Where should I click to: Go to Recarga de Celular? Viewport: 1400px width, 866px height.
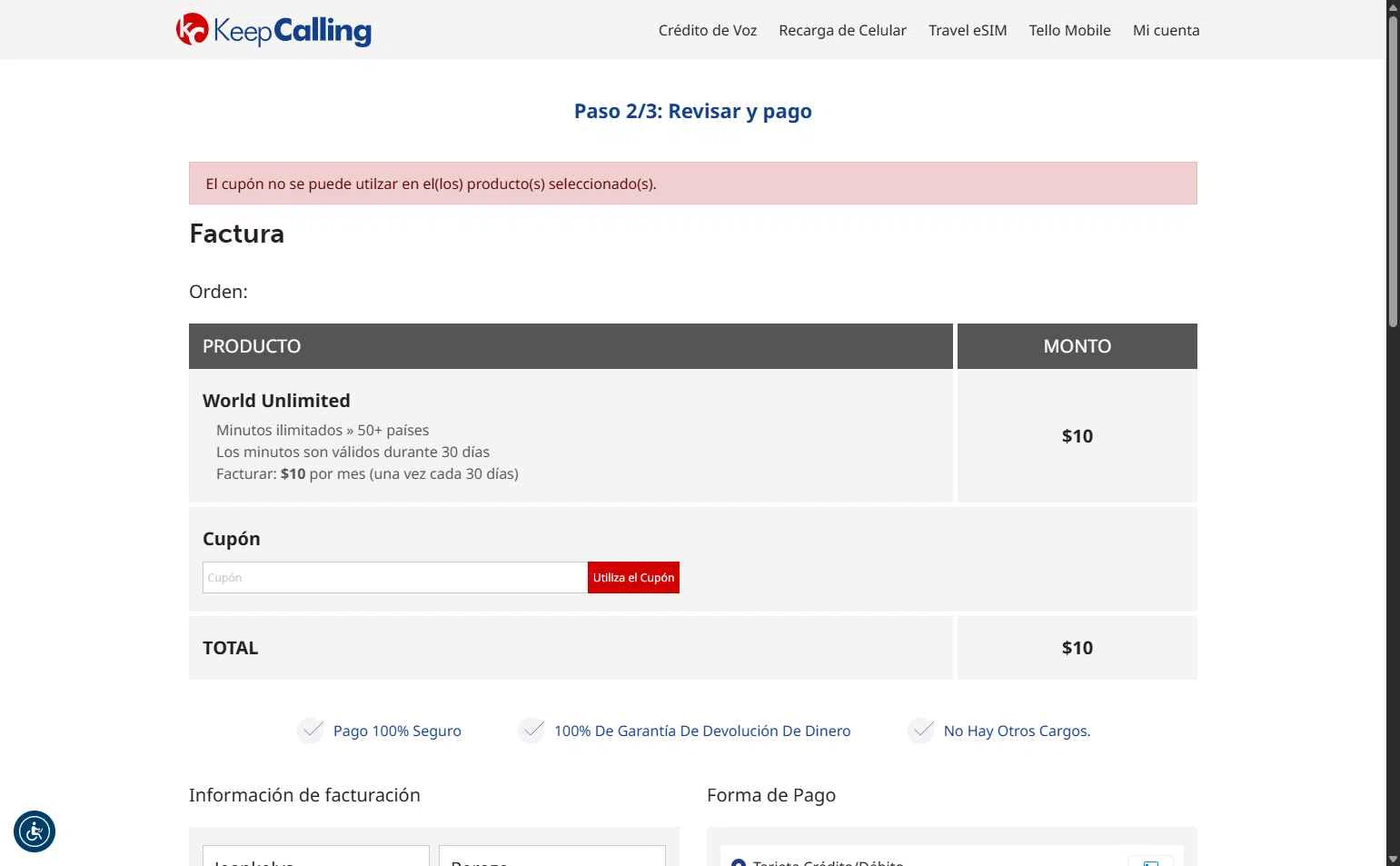click(x=842, y=30)
